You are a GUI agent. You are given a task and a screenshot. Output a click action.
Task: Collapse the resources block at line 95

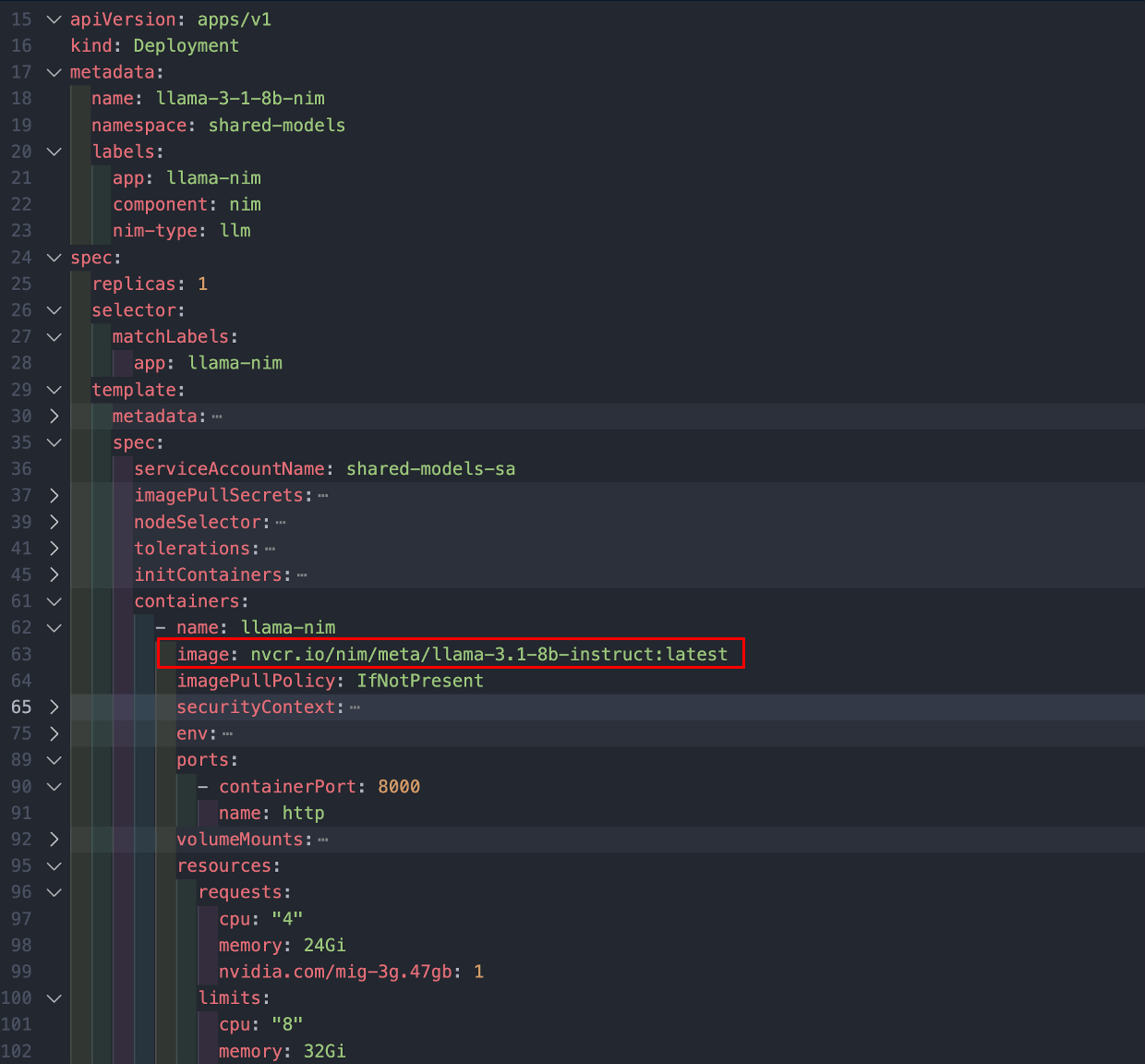coord(54,866)
